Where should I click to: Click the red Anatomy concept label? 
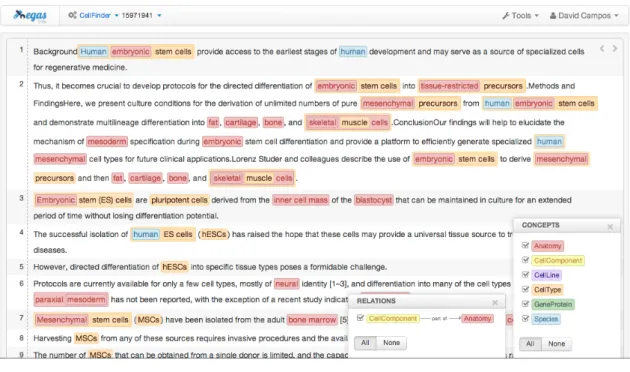pyautogui.click(x=548, y=245)
